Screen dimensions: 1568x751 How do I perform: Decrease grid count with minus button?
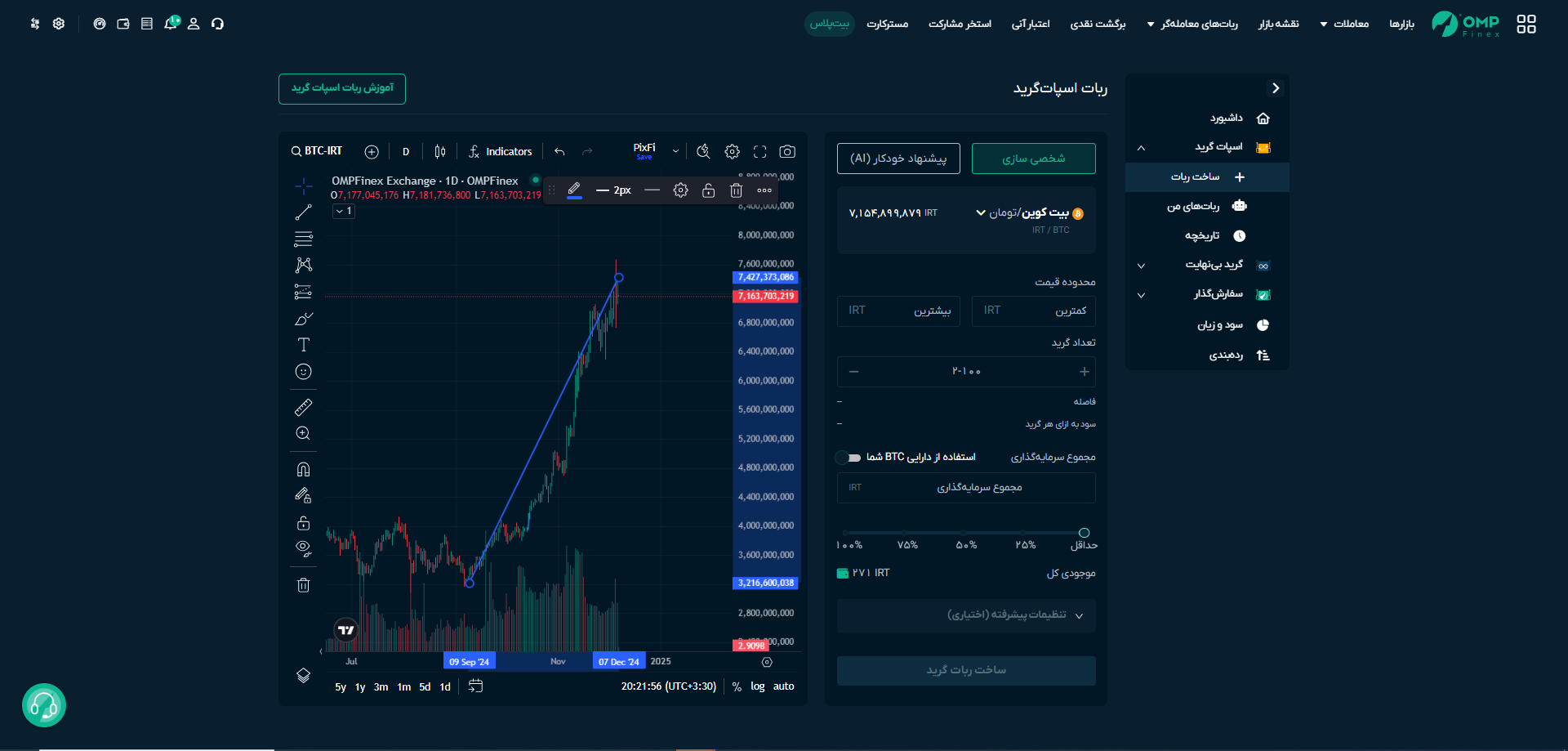click(853, 372)
